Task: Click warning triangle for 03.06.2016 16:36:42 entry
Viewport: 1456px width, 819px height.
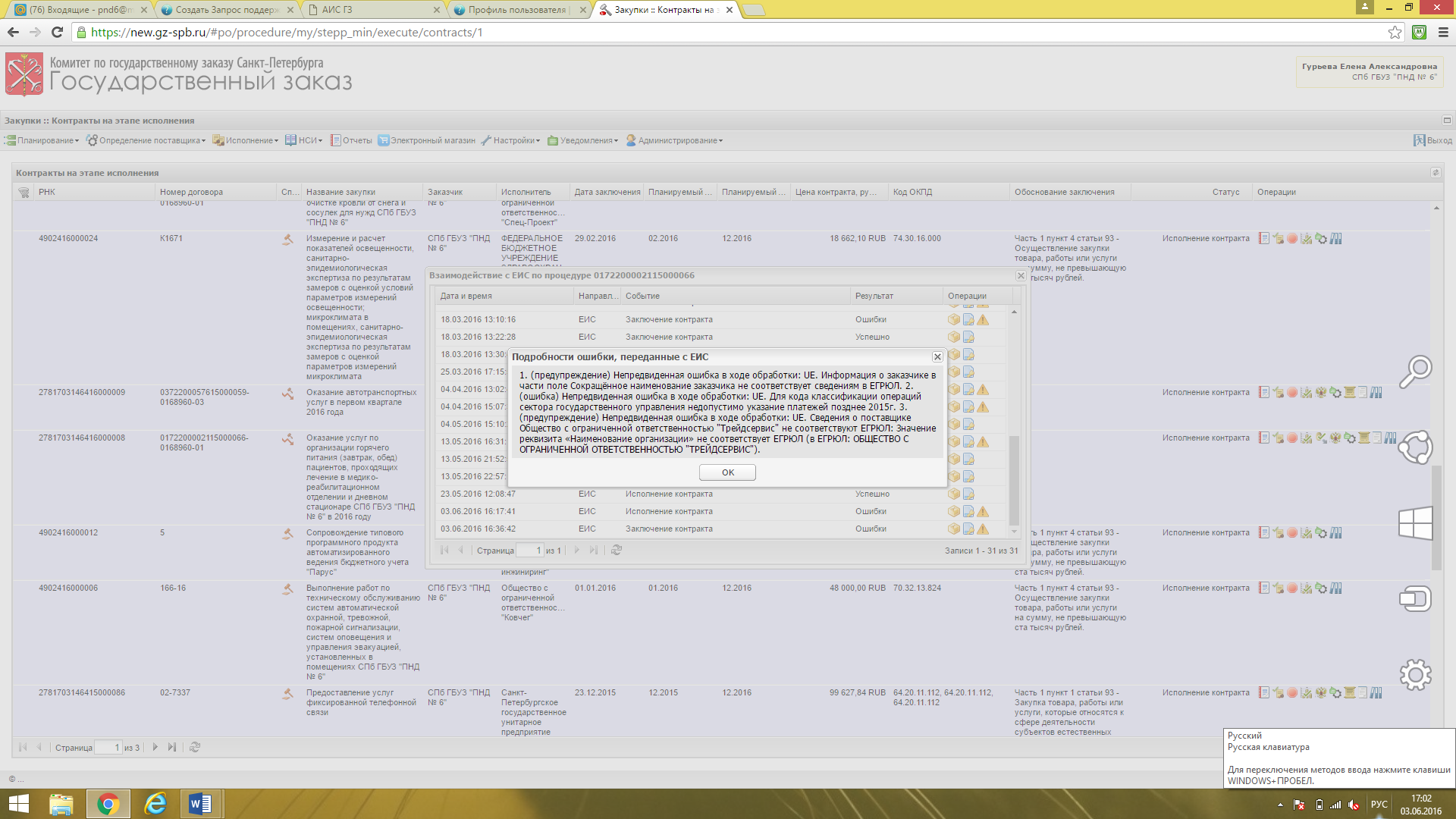Action: point(983,529)
